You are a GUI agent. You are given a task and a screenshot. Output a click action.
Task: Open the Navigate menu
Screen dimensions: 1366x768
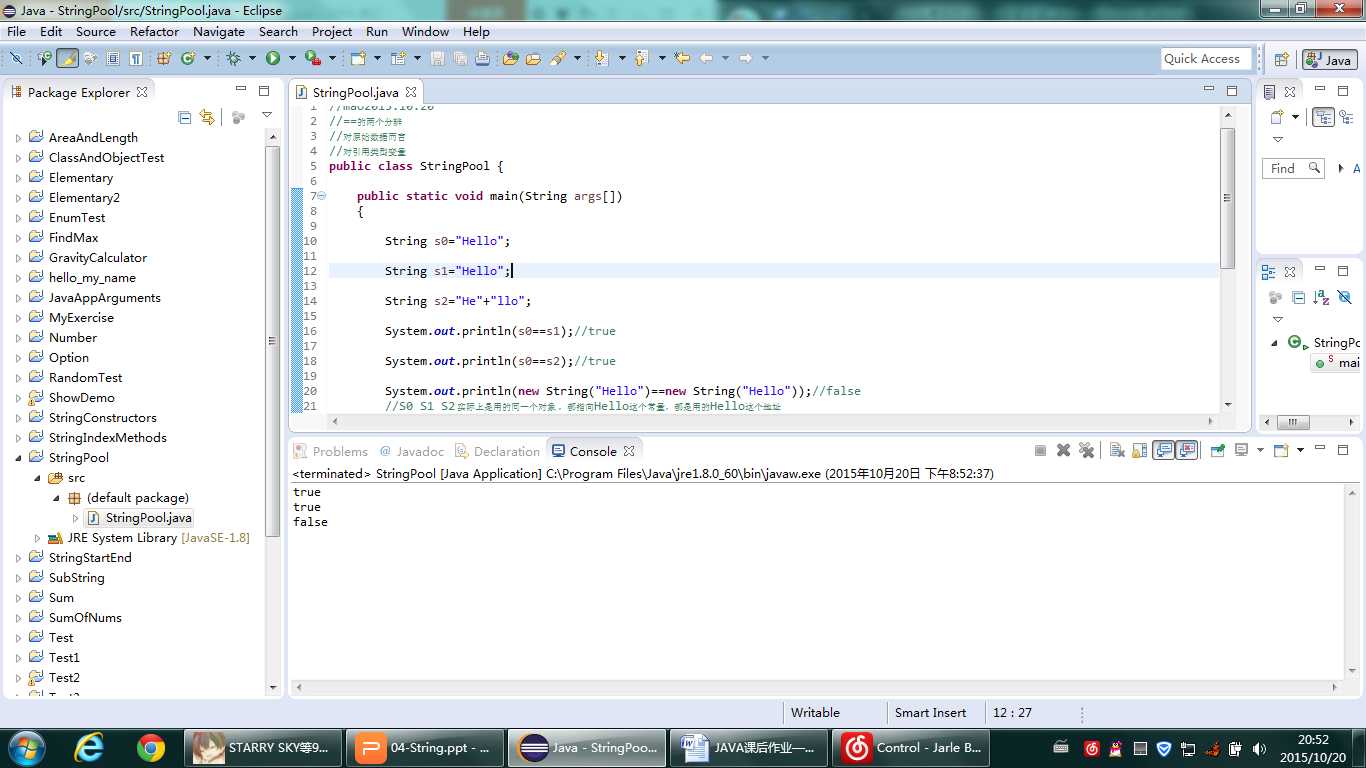coord(219,31)
